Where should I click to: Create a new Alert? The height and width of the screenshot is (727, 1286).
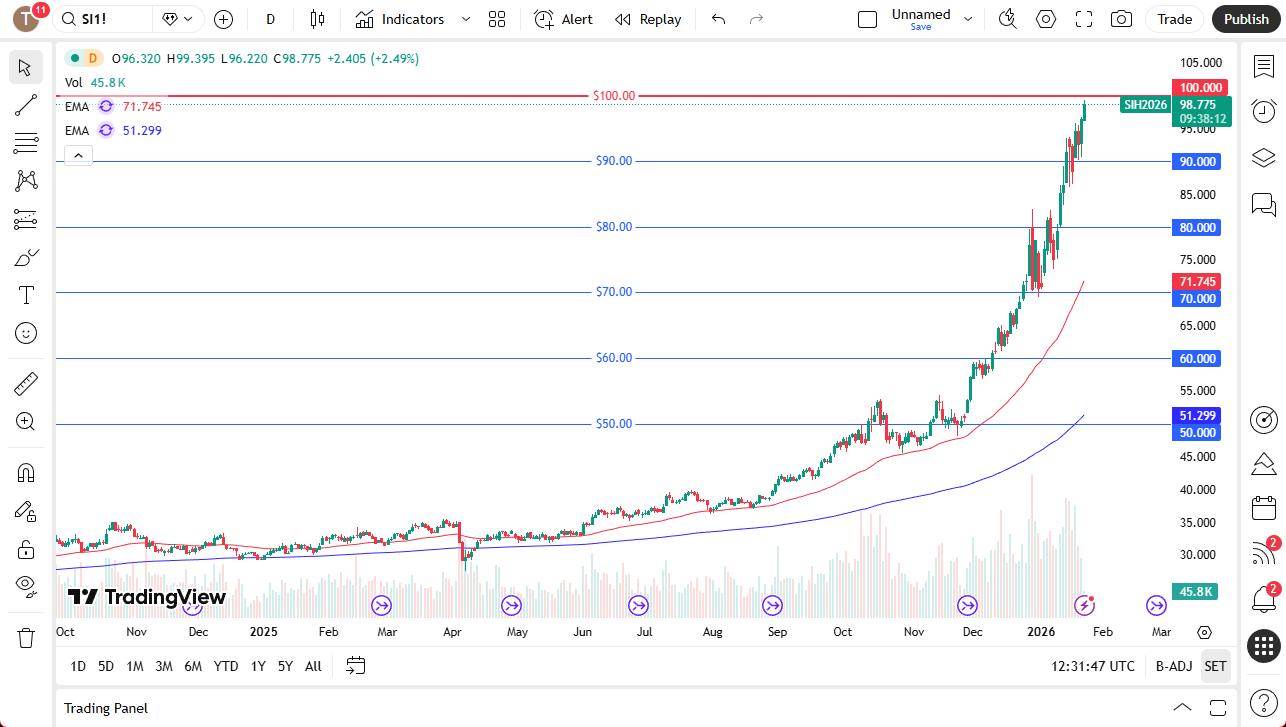click(x=563, y=19)
